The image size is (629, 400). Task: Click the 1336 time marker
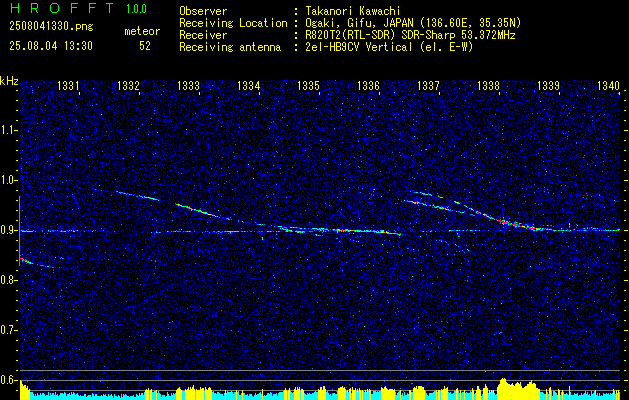click(368, 85)
